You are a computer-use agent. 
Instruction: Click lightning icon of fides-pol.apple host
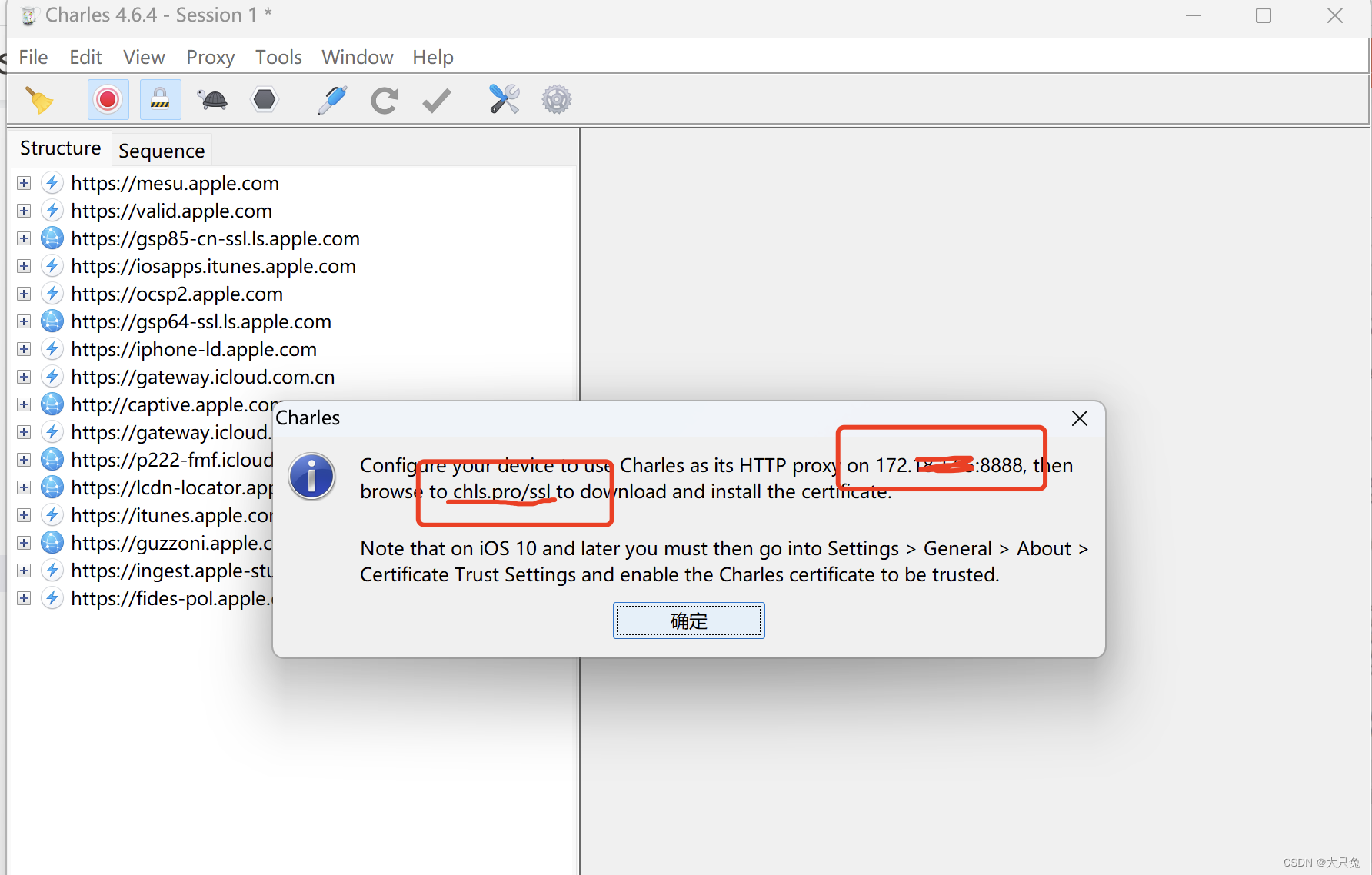52,598
